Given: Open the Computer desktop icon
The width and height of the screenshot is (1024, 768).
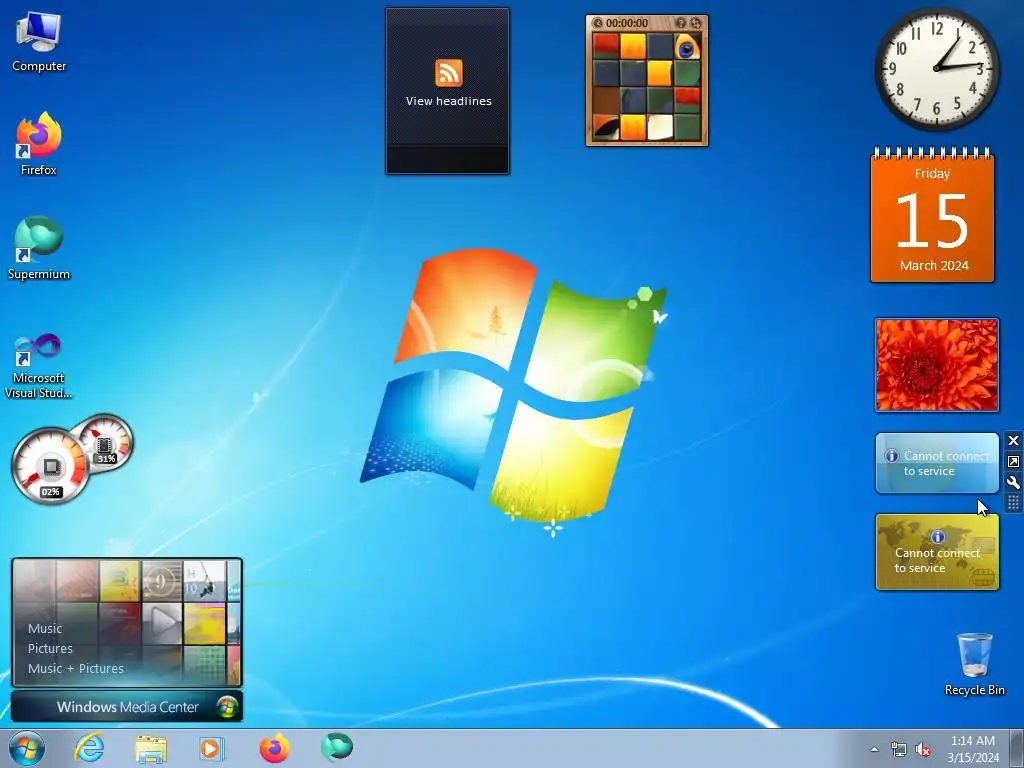Looking at the screenshot, I should (x=39, y=42).
